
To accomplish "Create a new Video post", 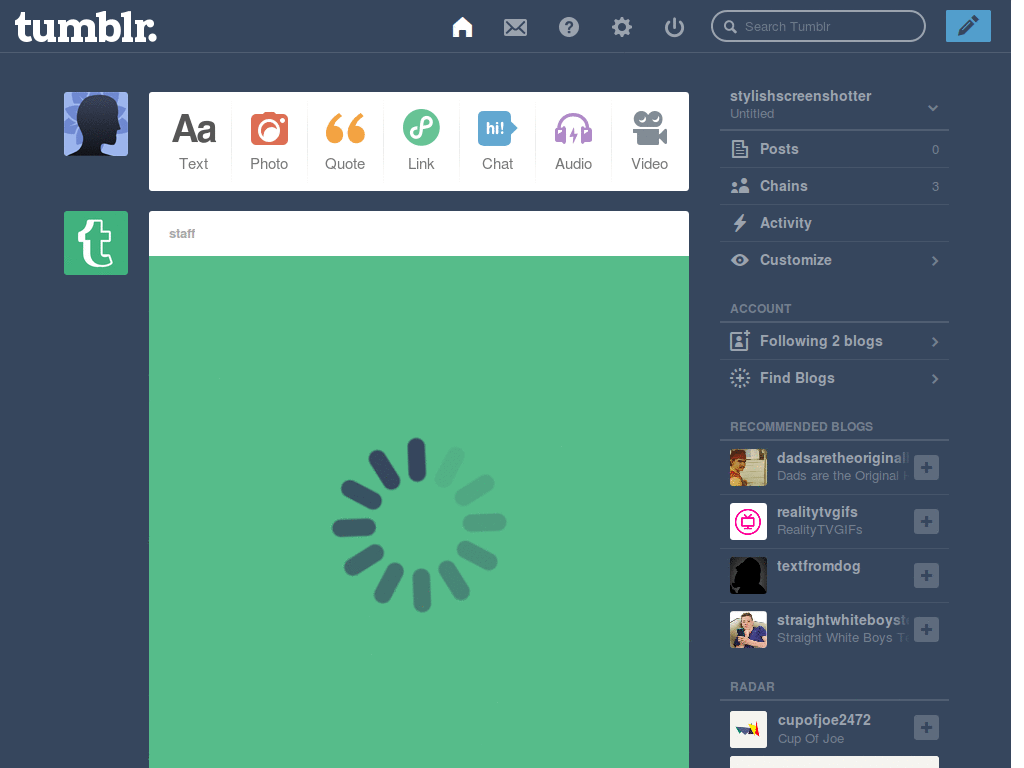I will click(649, 142).
